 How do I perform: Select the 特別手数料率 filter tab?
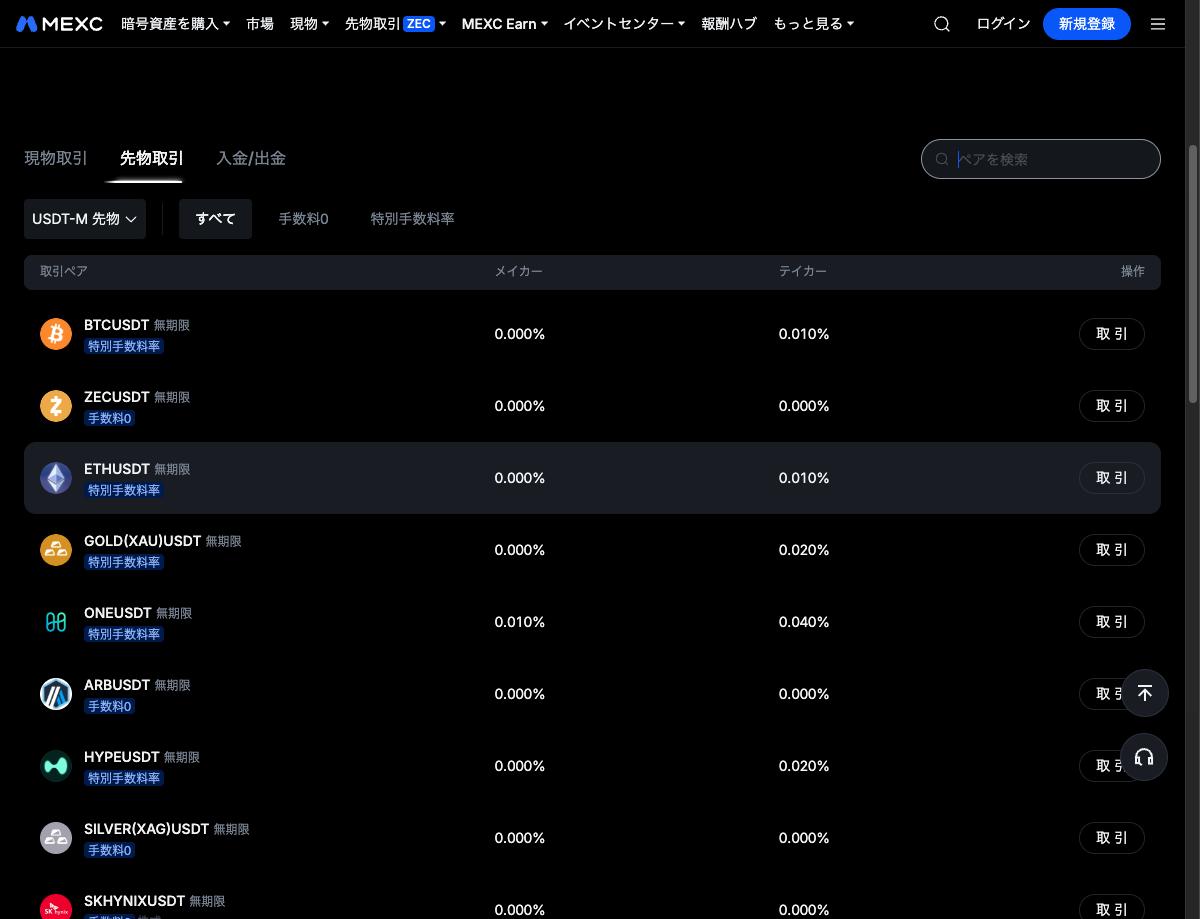pyautogui.click(x=412, y=219)
